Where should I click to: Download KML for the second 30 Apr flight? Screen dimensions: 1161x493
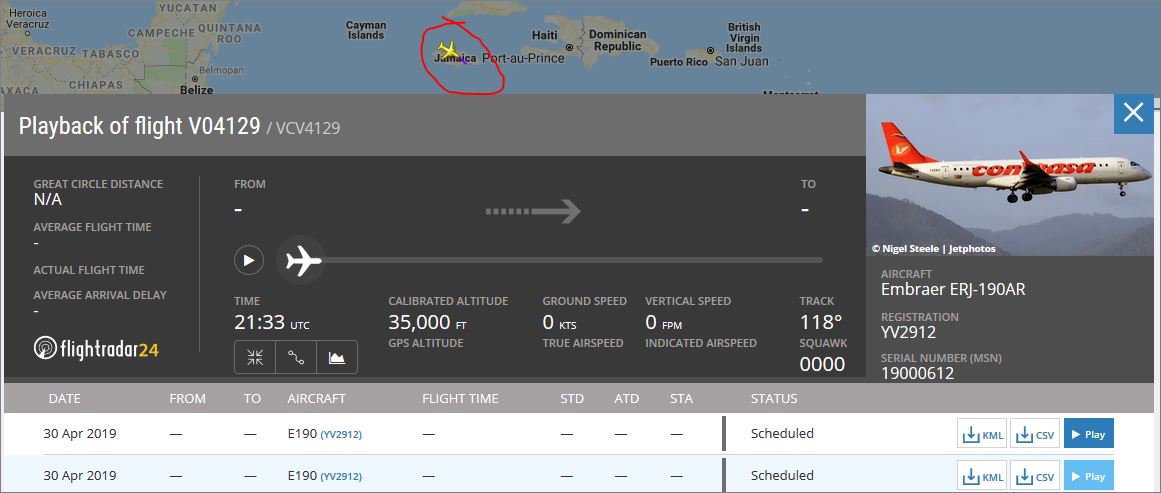(x=982, y=476)
